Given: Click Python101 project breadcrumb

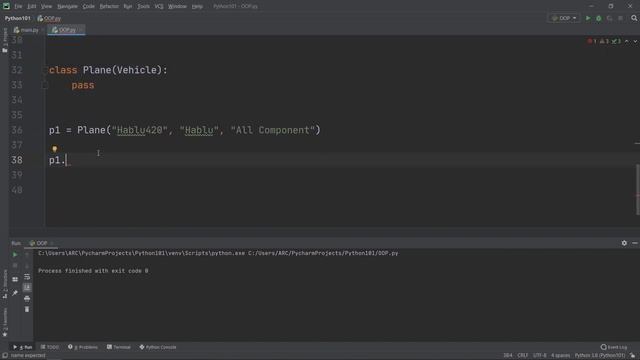Looking at the screenshot, I should tap(18, 18).
